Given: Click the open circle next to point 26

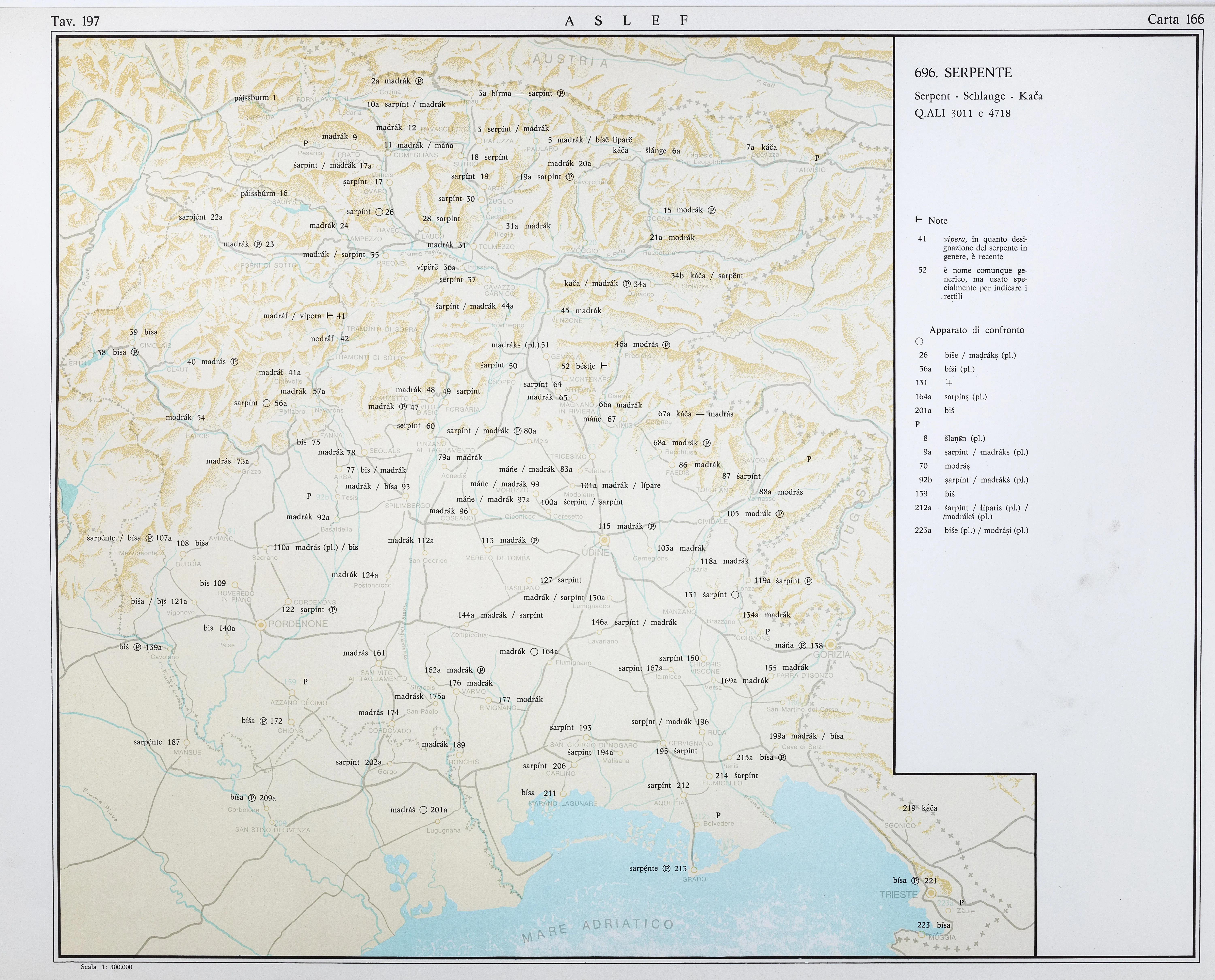Looking at the screenshot, I should 379,212.
